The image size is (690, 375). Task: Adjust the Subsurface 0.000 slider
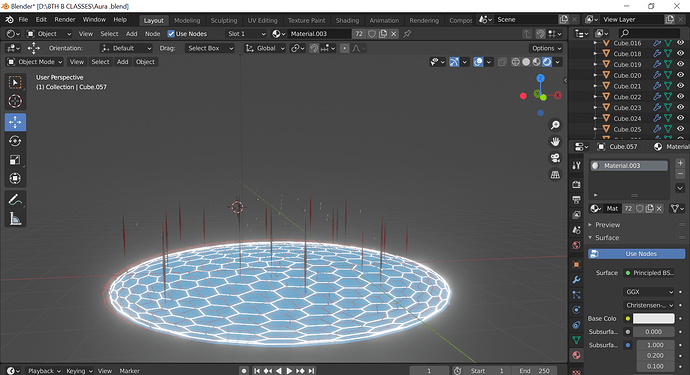click(653, 332)
